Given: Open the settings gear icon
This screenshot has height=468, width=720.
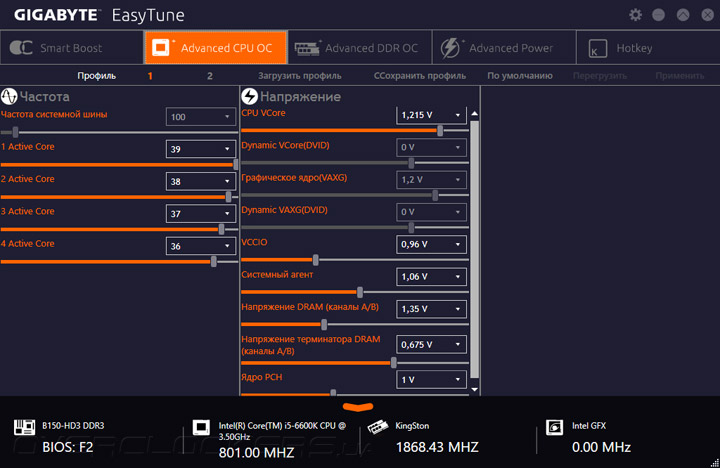Looking at the screenshot, I should coord(635,15).
